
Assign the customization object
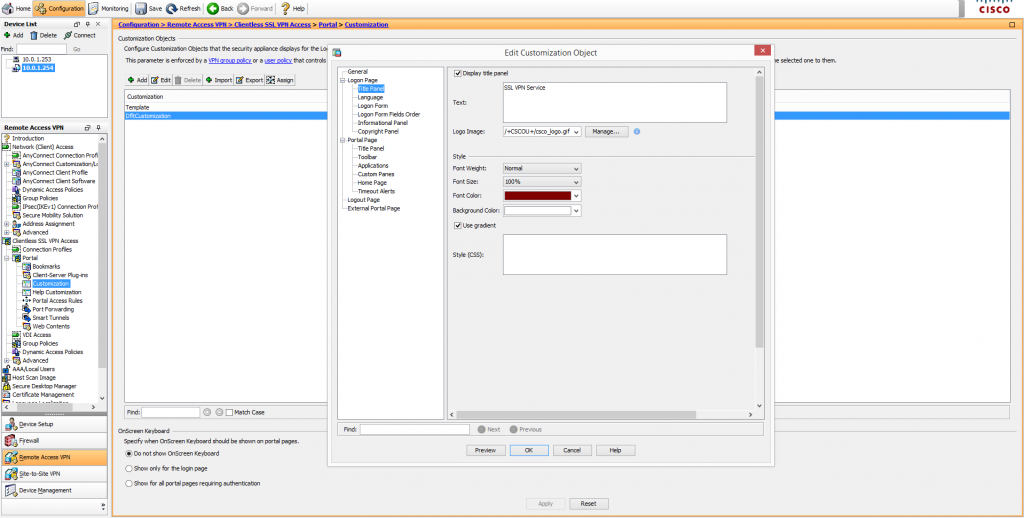coord(280,80)
